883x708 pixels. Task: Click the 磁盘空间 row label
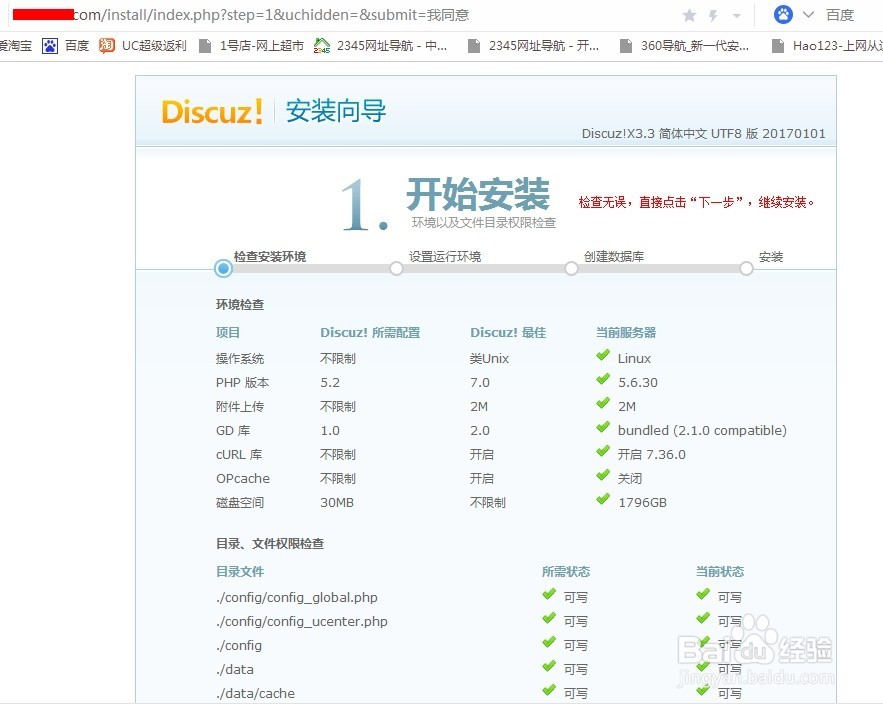pyautogui.click(x=240, y=502)
